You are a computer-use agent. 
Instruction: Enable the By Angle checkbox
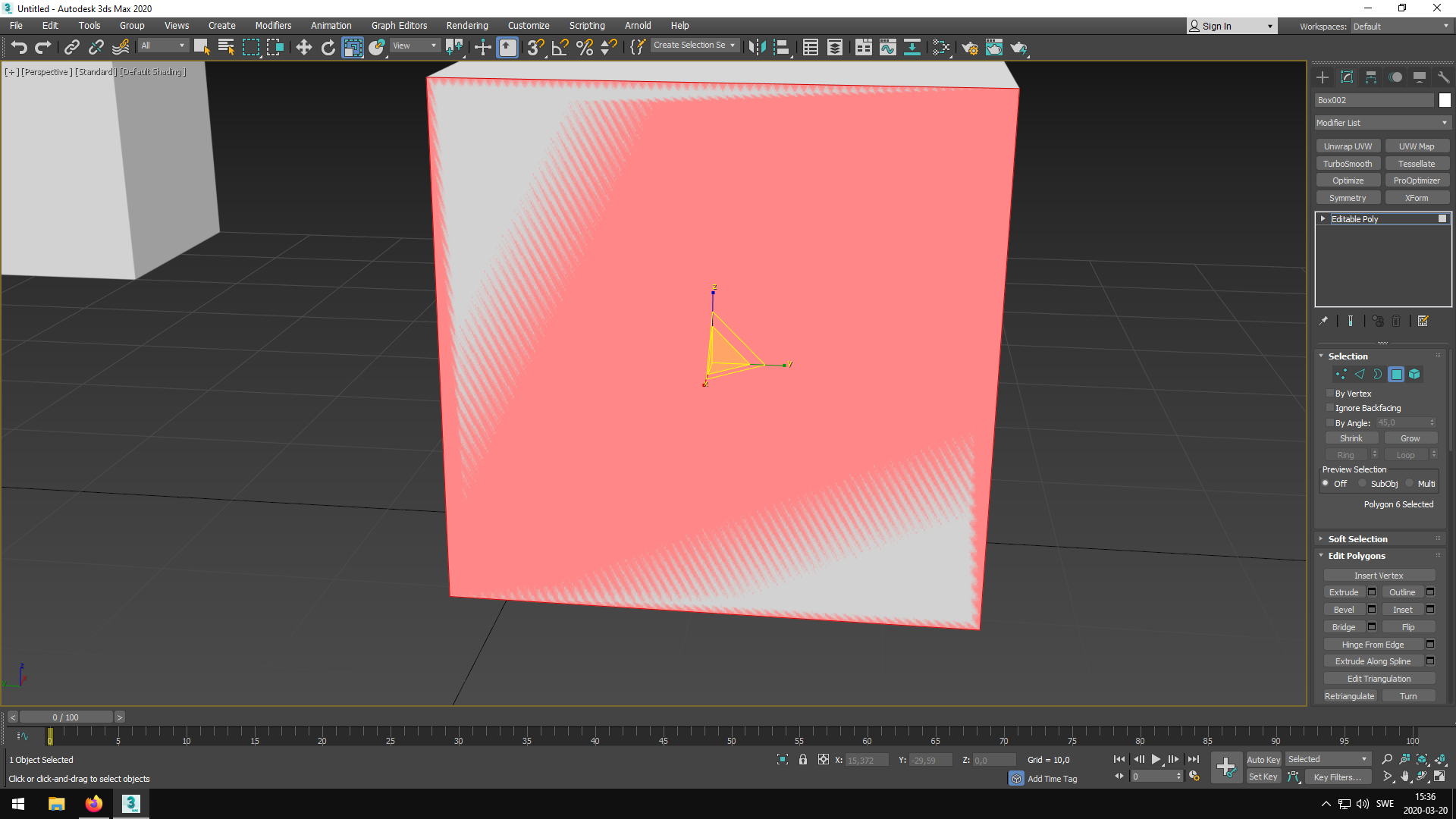(1329, 423)
